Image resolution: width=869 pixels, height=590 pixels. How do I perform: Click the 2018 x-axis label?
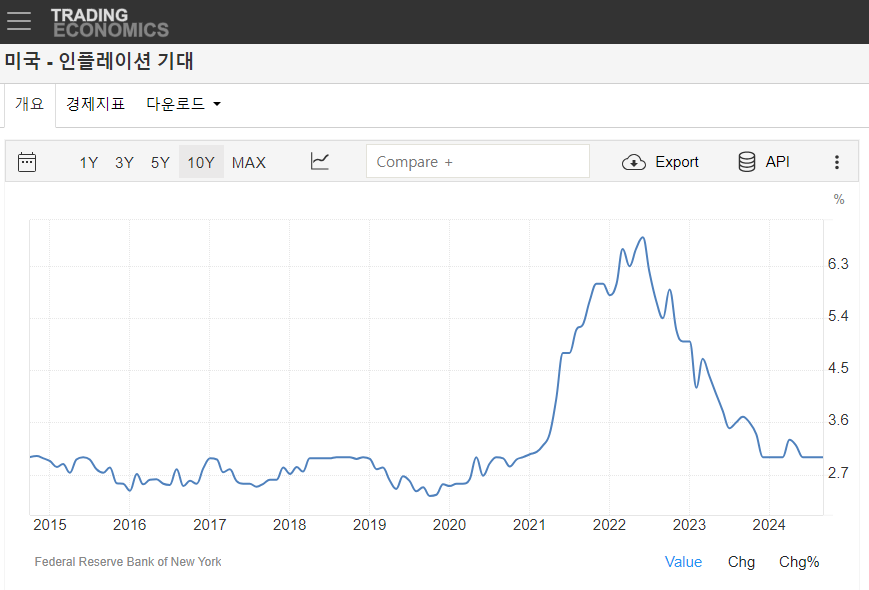point(289,525)
